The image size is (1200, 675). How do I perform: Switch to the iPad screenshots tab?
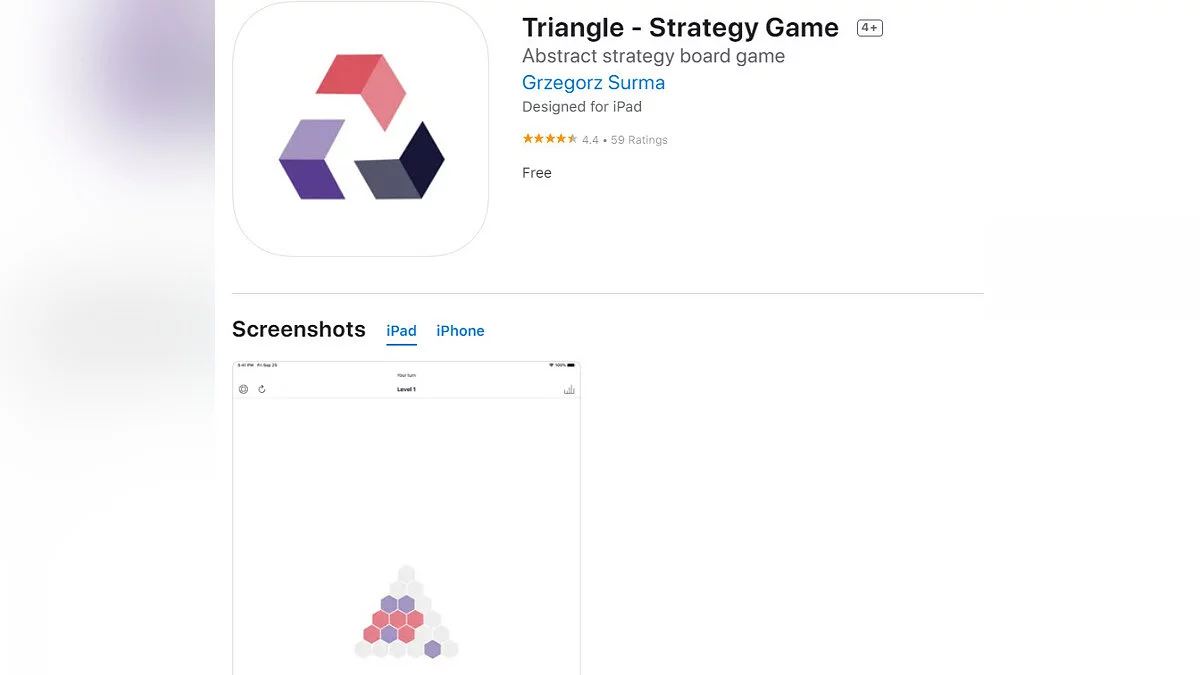click(402, 331)
